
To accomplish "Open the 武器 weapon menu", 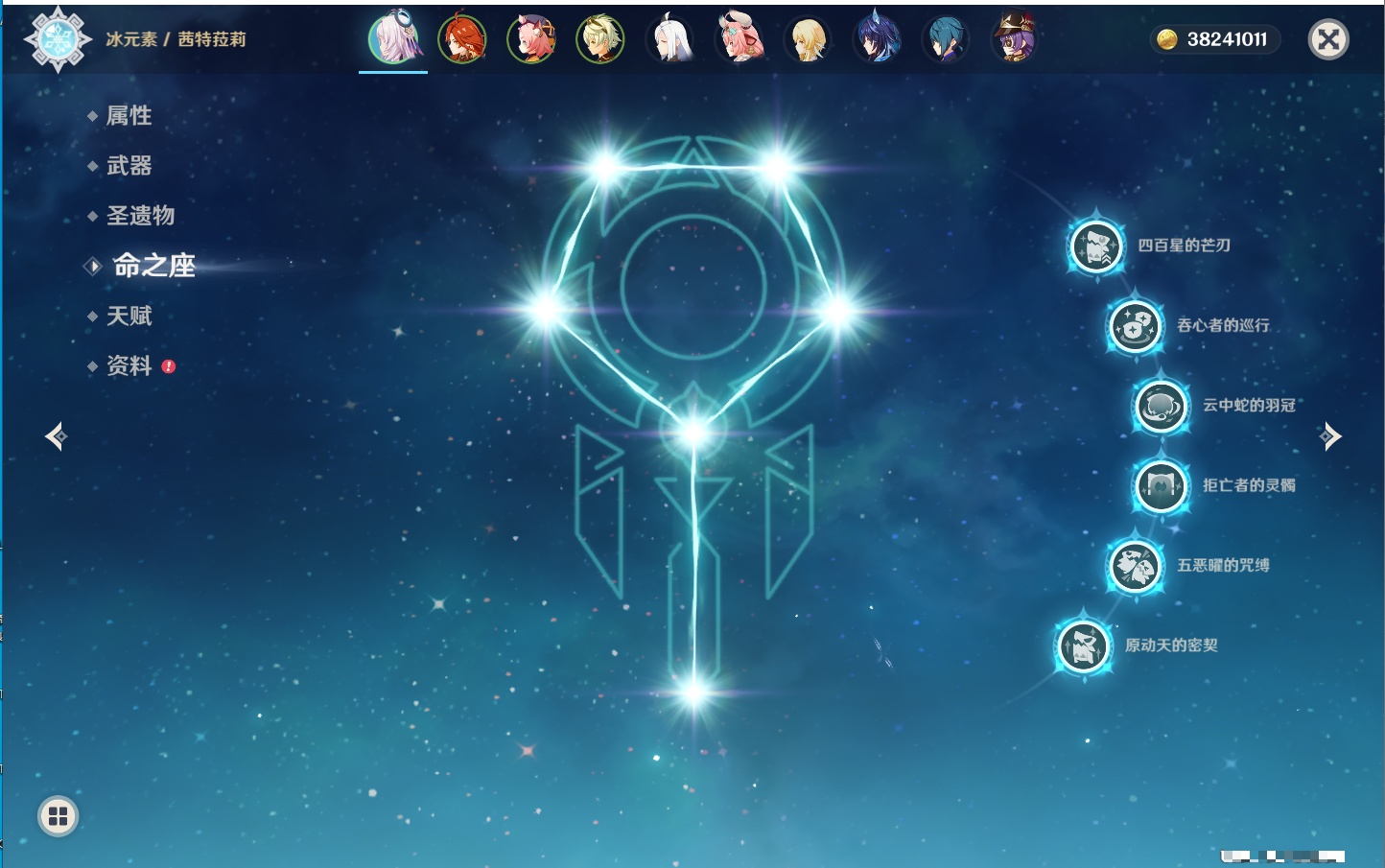I will point(129,166).
